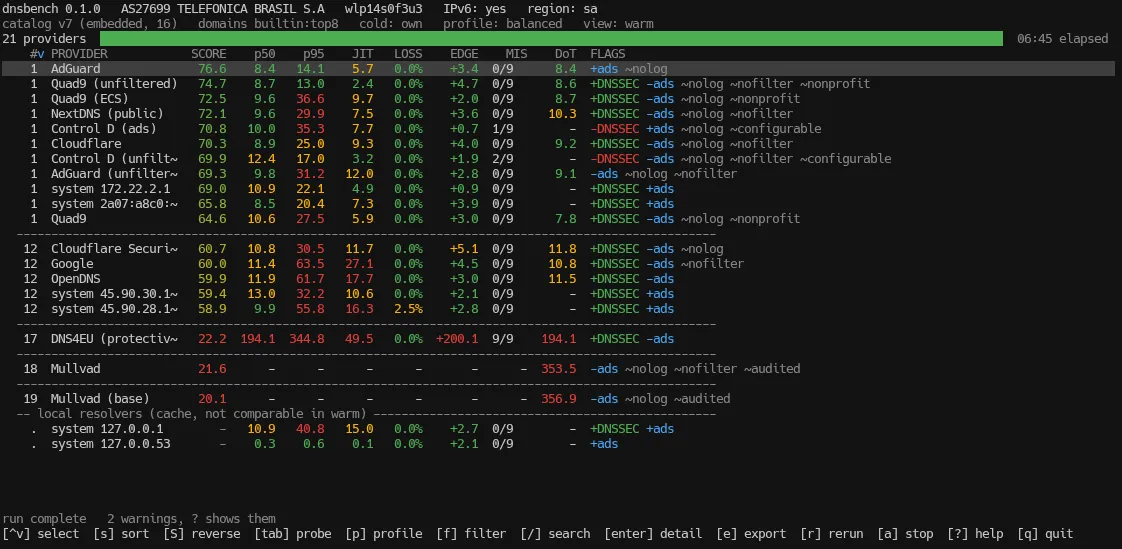Click the p50 column header
Screen dimensions: 1122x549
pos(265,54)
